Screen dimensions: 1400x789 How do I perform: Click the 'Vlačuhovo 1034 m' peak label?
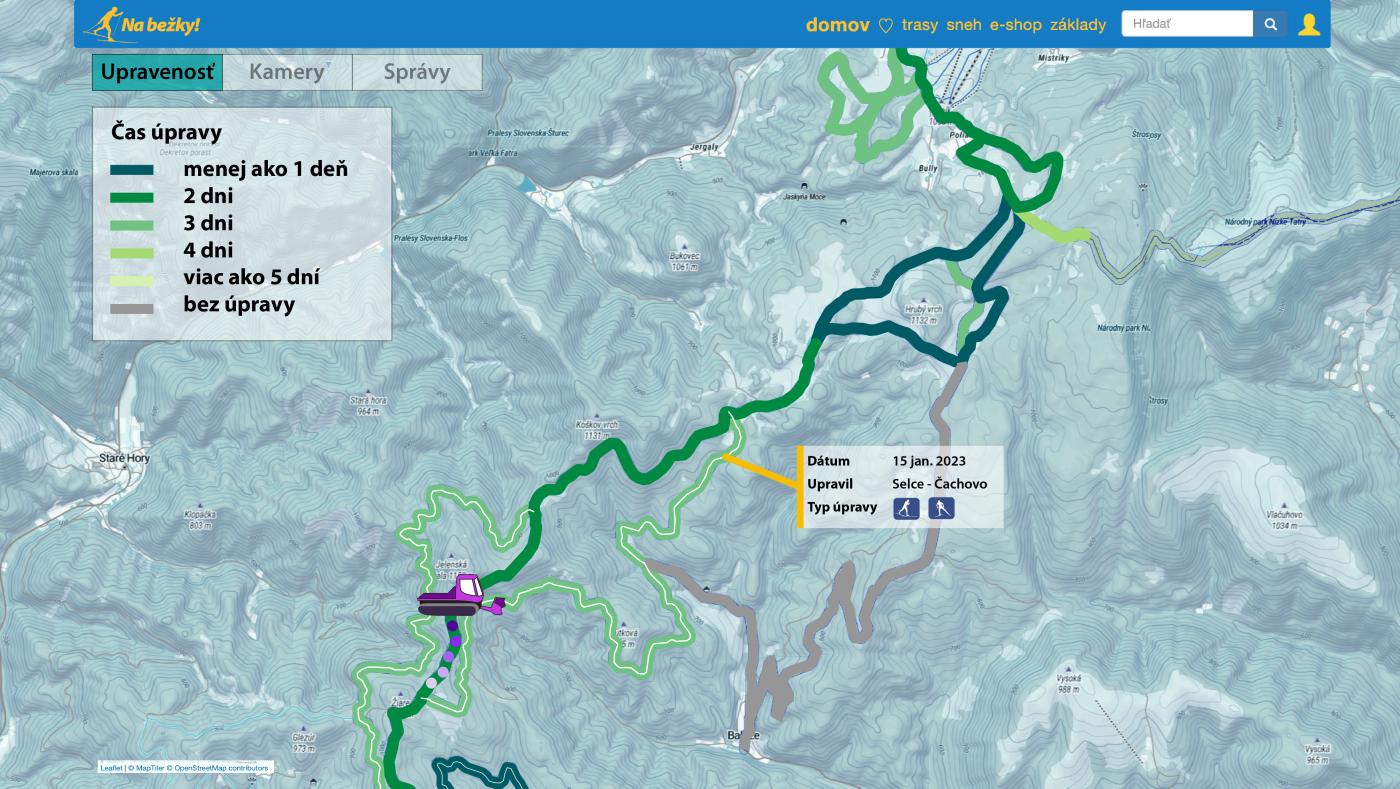pos(1284,519)
